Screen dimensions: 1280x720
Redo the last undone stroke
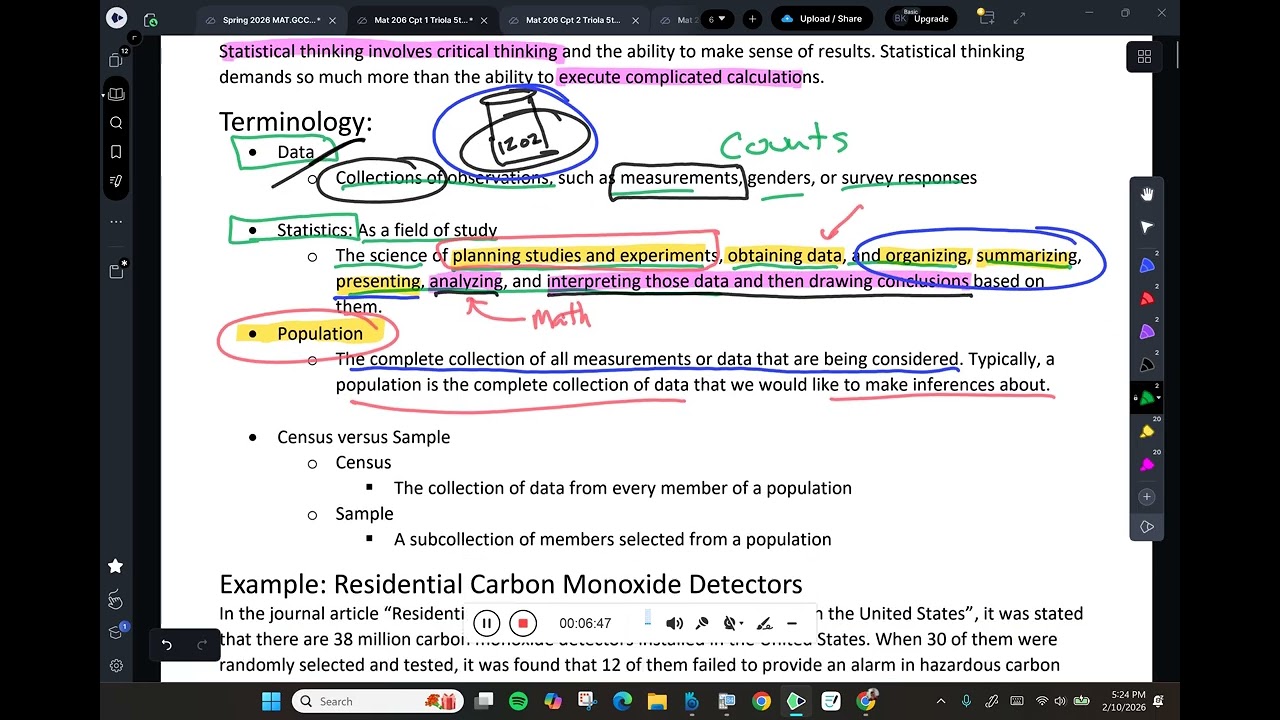point(201,645)
